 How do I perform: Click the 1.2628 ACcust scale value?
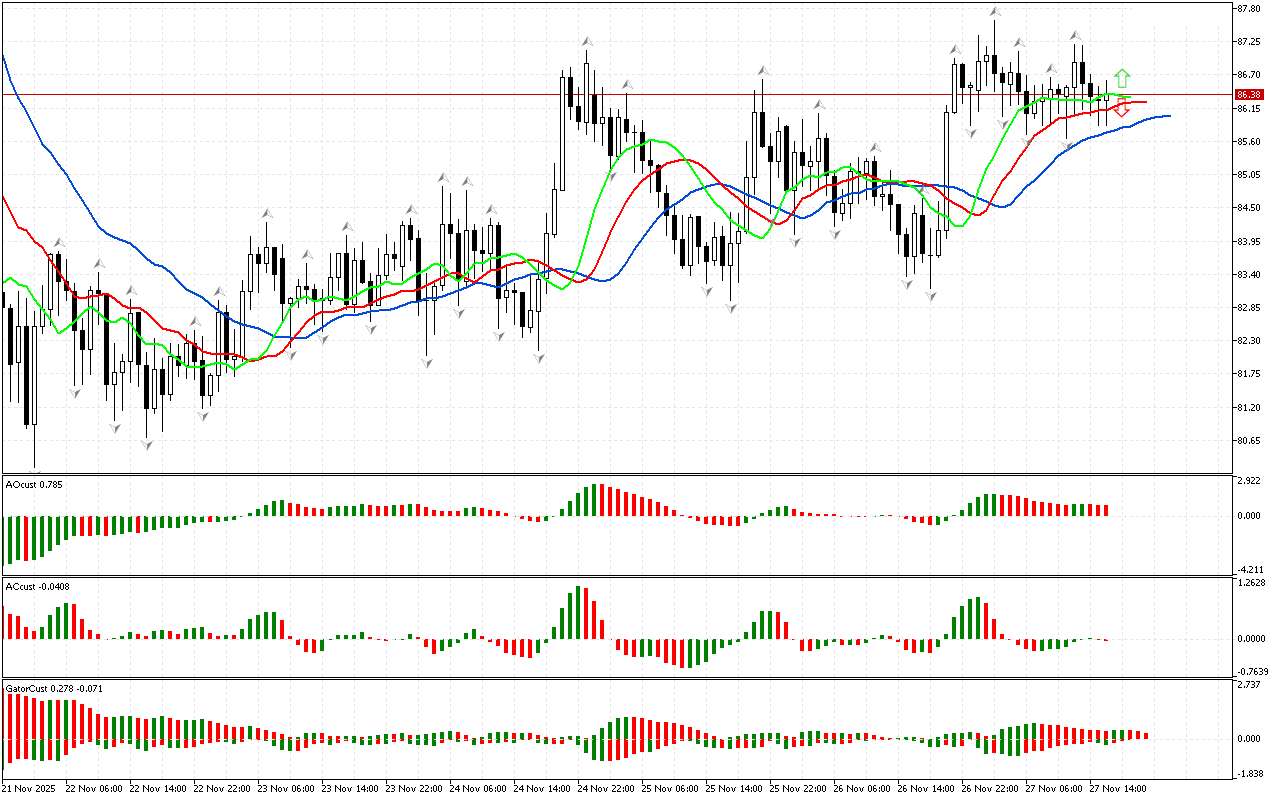[1252, 584]
